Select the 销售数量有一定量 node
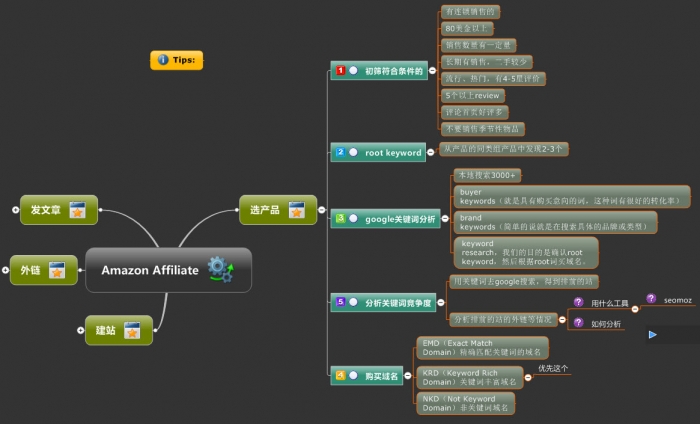The width and height of the screenshot is (700, 424). (479, 45)
